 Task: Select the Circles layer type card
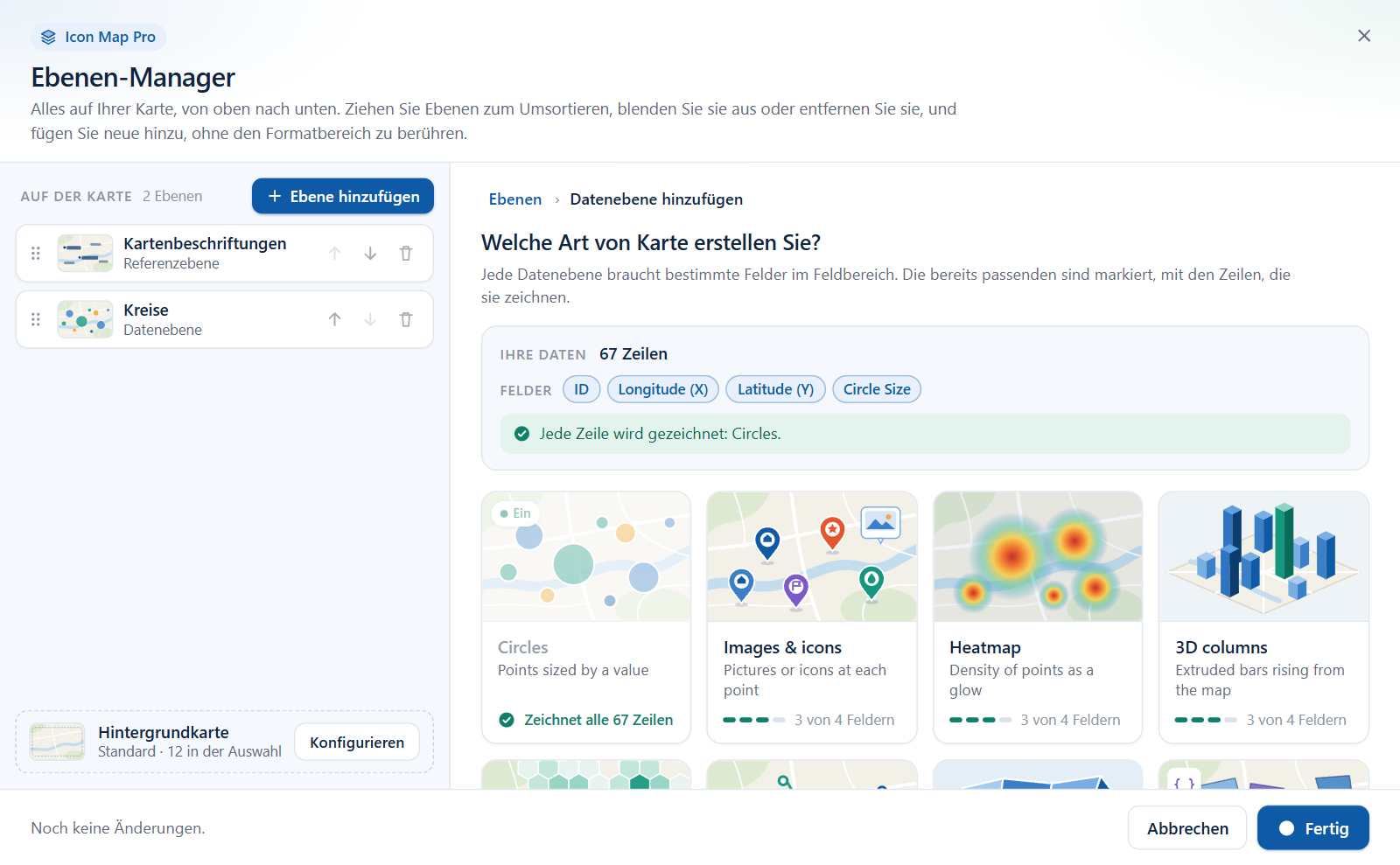pyautogui.click(x=586, y=617)
